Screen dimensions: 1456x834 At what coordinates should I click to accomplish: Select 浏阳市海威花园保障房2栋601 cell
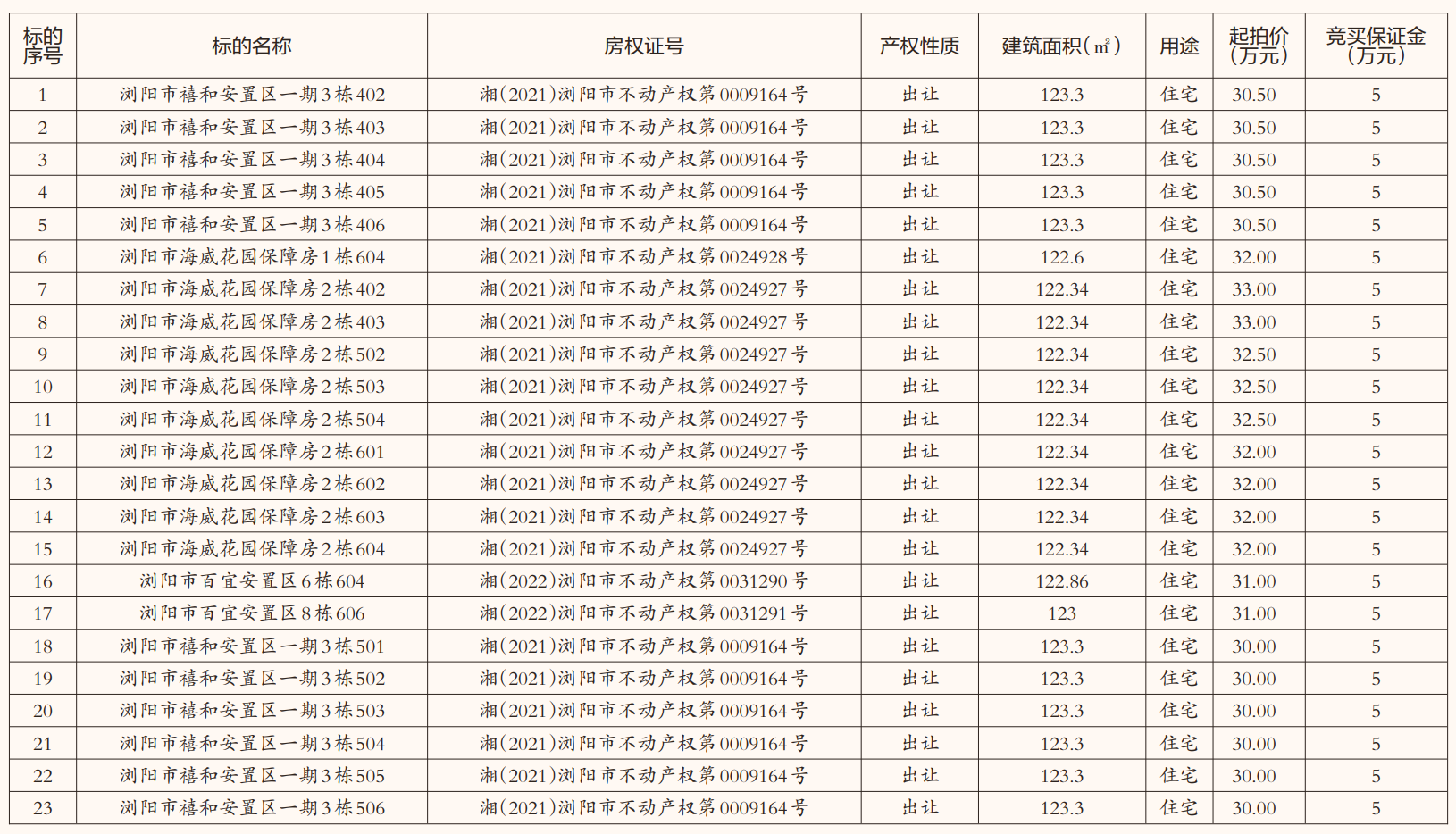point(252,452)
